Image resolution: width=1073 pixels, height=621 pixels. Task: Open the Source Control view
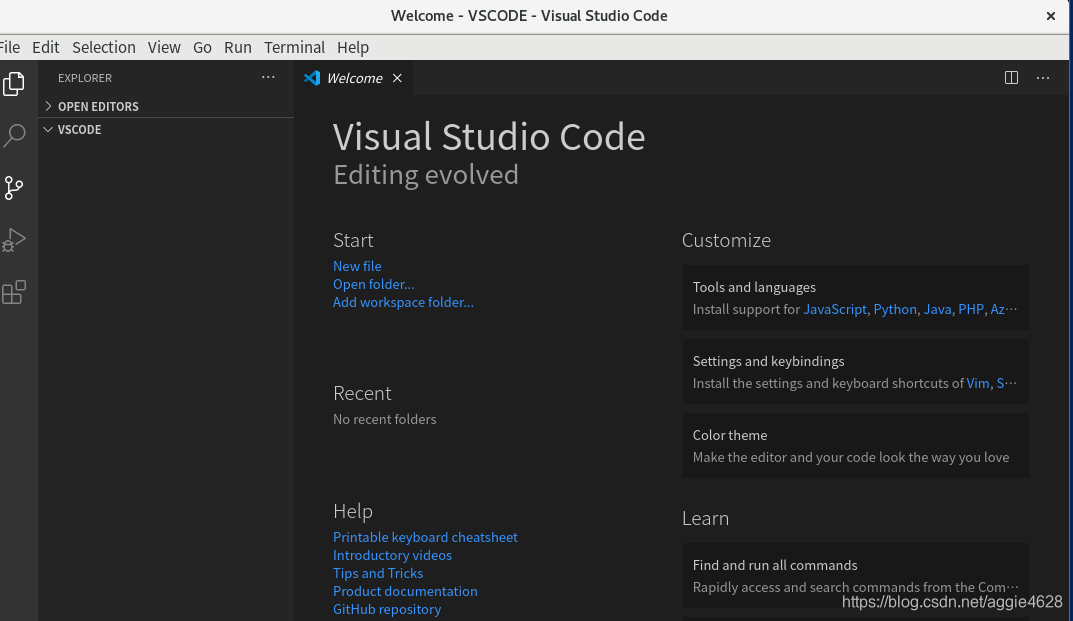point(14,188)
